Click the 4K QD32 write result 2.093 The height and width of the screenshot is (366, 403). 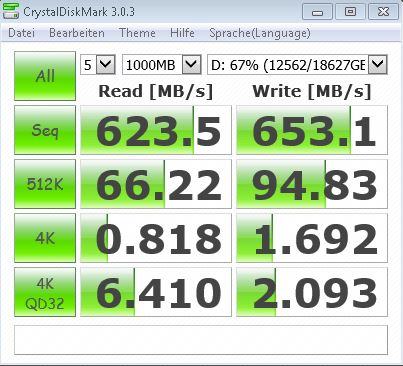click(312, 292)
